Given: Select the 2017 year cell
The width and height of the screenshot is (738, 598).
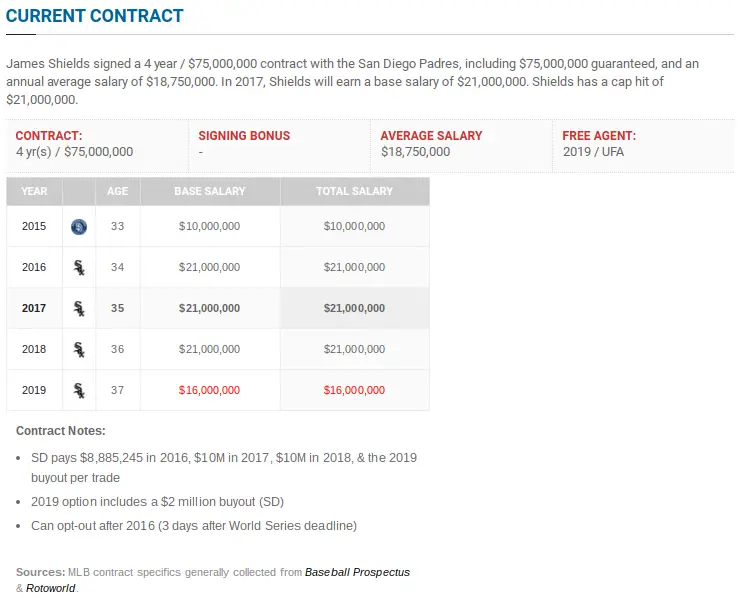Looking at the screenshot, I should point(34,309).
